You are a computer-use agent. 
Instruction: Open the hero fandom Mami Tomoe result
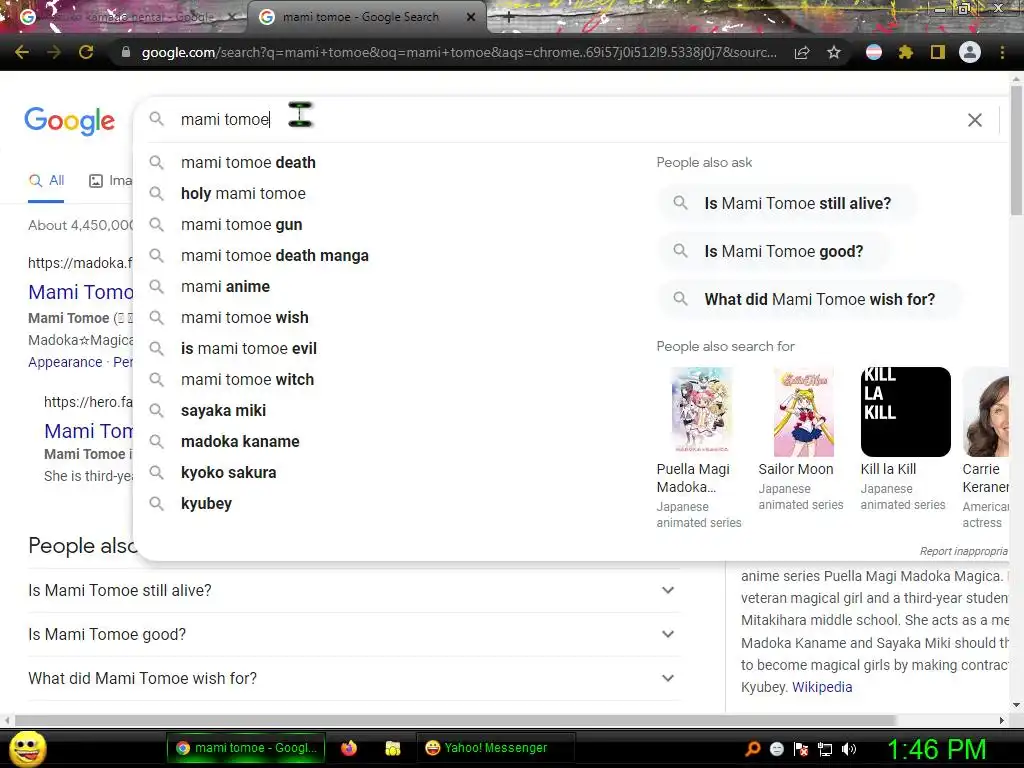pyautogui.click(x=89, y=431)
